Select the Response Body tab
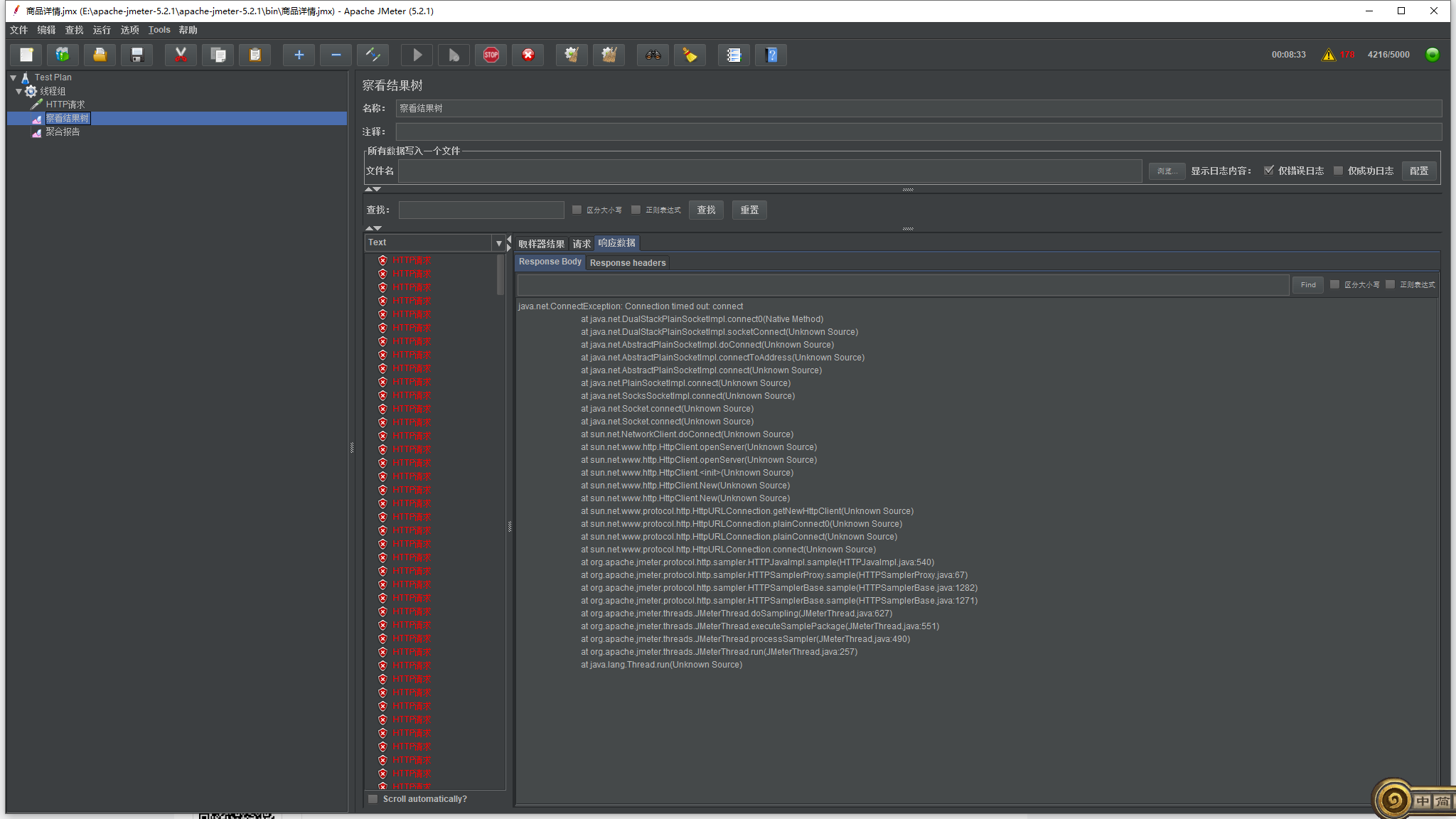Viewport: 1456px width, 819px height. 550,262
